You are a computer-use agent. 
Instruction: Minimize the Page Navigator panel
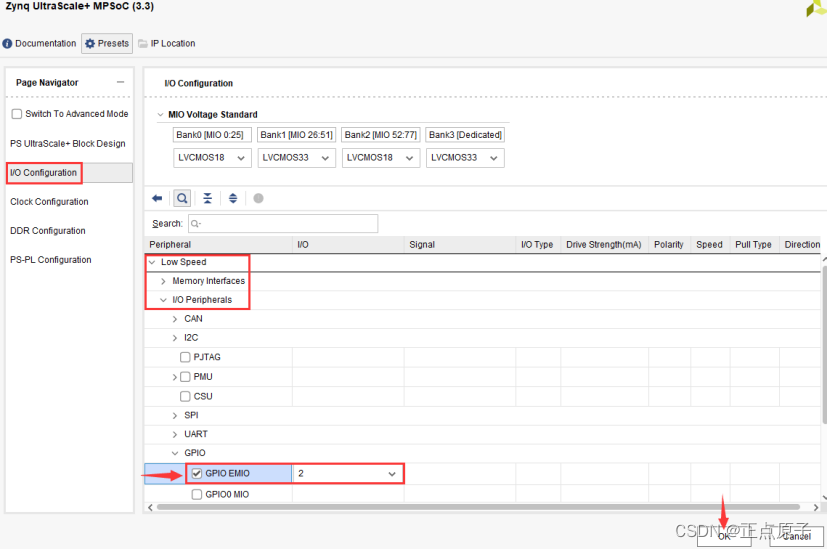(120, 82)
